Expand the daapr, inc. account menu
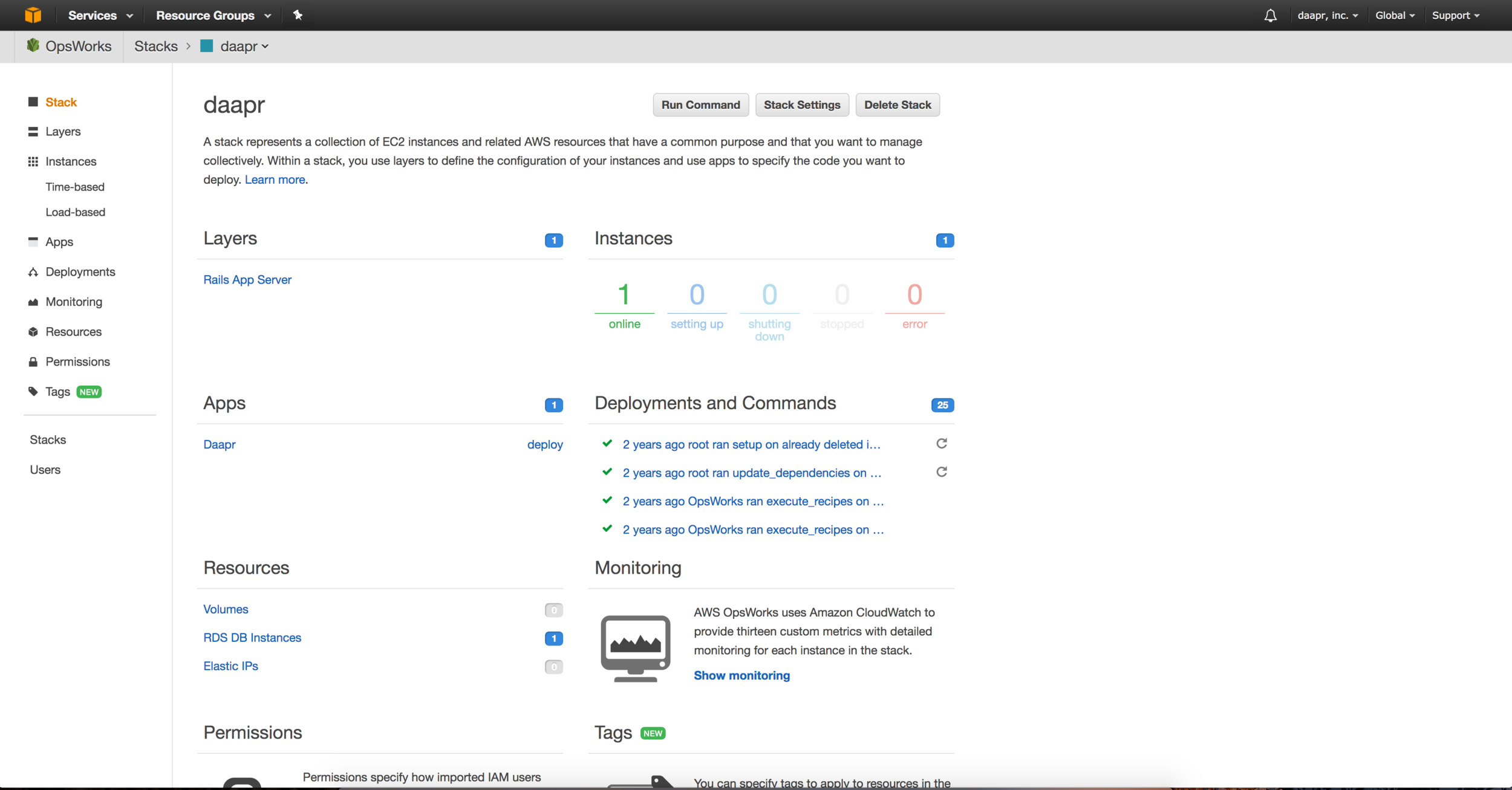This screenshot has height=790, width=1512. [1328, 16]
